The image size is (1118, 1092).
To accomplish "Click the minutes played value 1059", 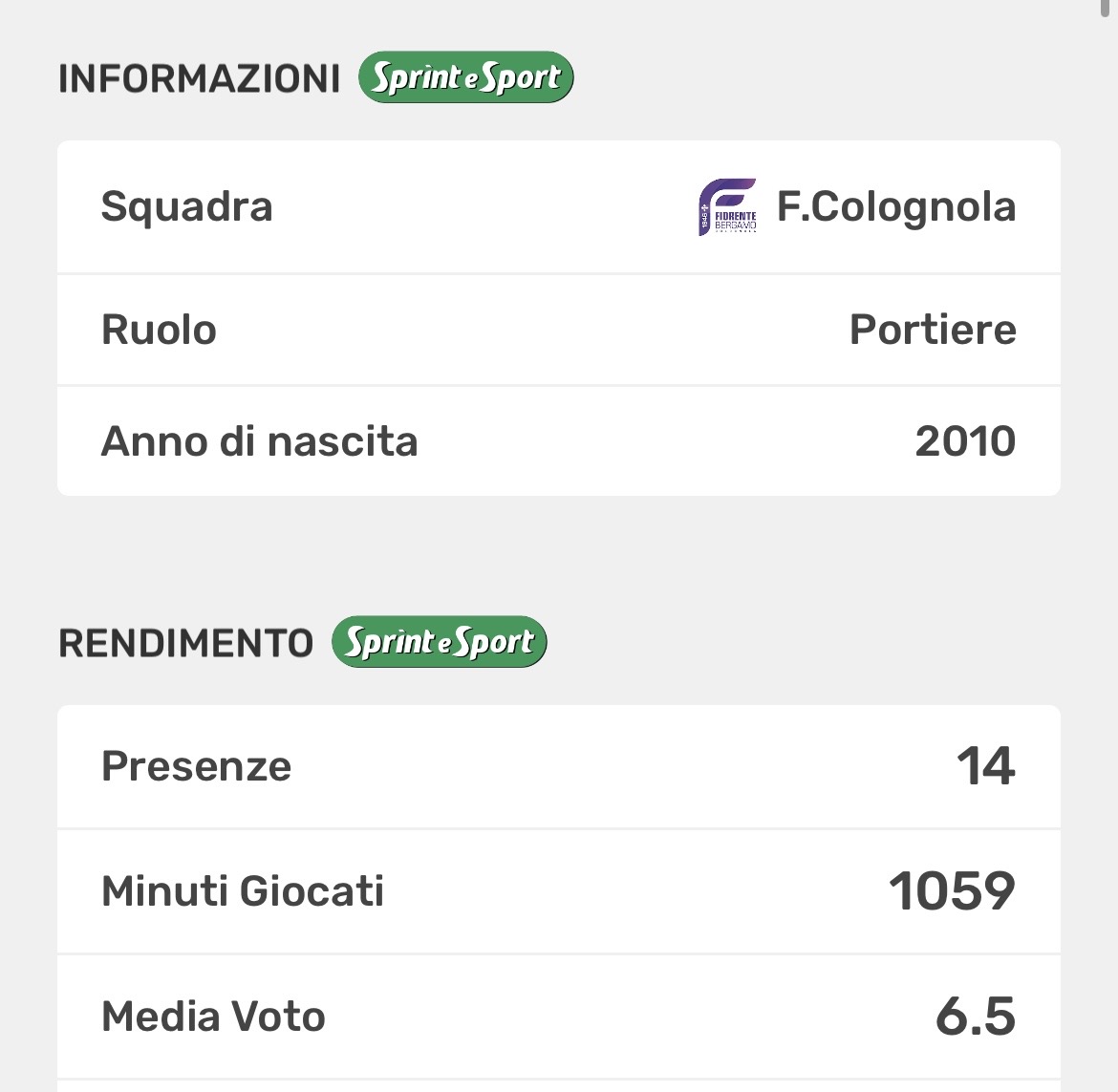I will [952, 891].
